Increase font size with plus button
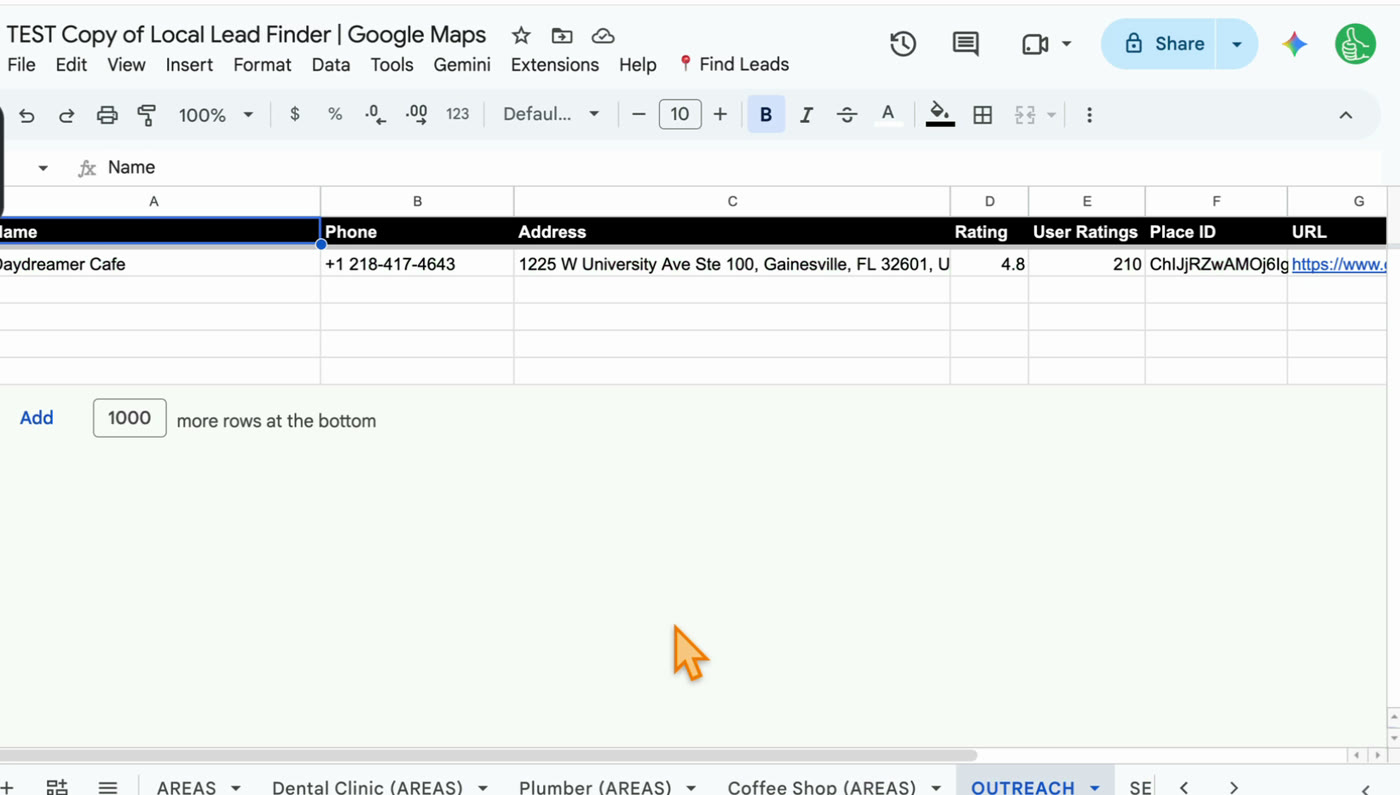1400x795 pixels. (720, 114)
